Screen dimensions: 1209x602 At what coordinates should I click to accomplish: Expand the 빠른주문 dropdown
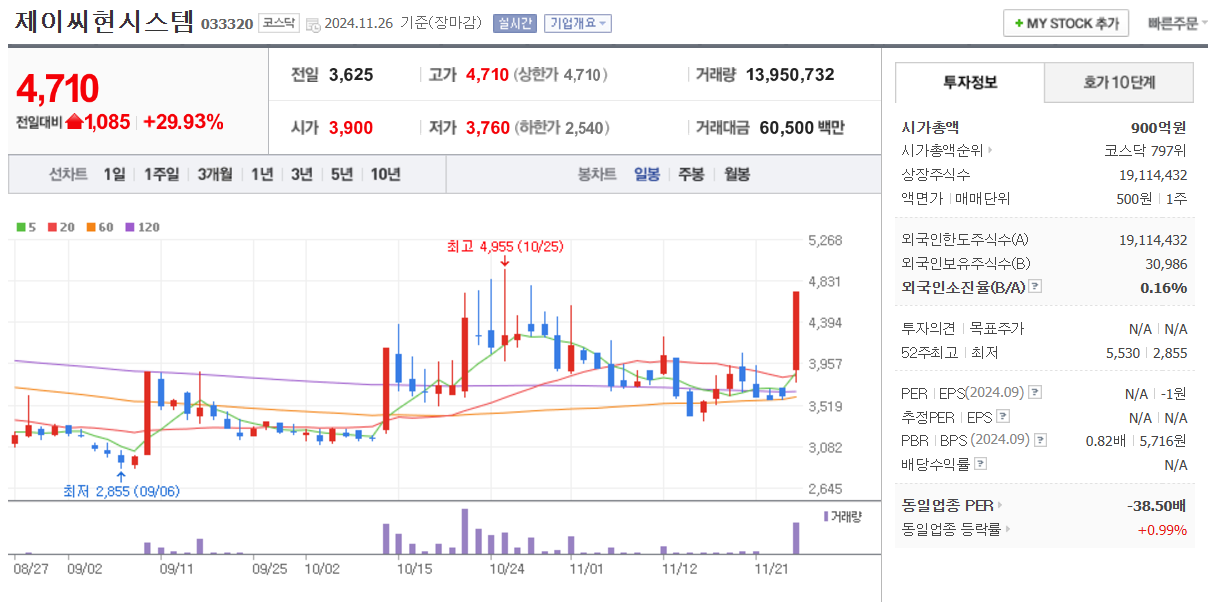coord(1177,23)
